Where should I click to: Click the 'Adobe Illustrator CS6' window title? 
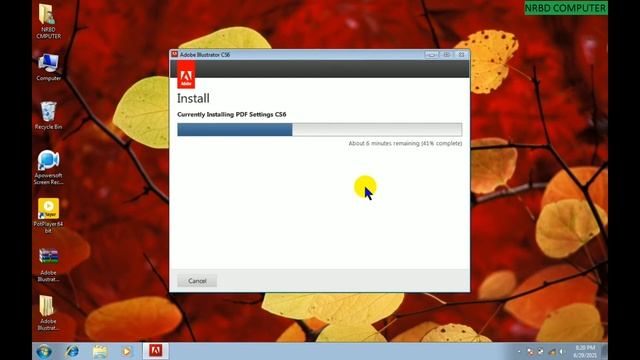(205, 55)
